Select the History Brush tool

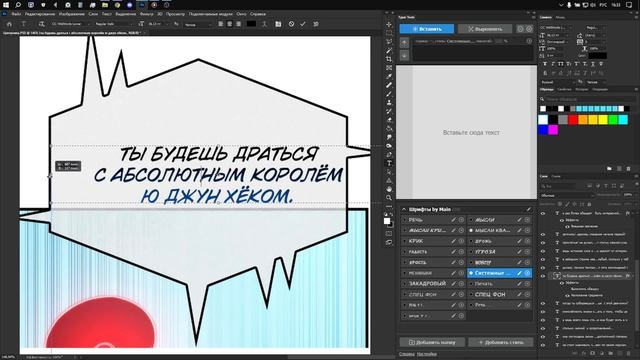[x=389, y=111]
